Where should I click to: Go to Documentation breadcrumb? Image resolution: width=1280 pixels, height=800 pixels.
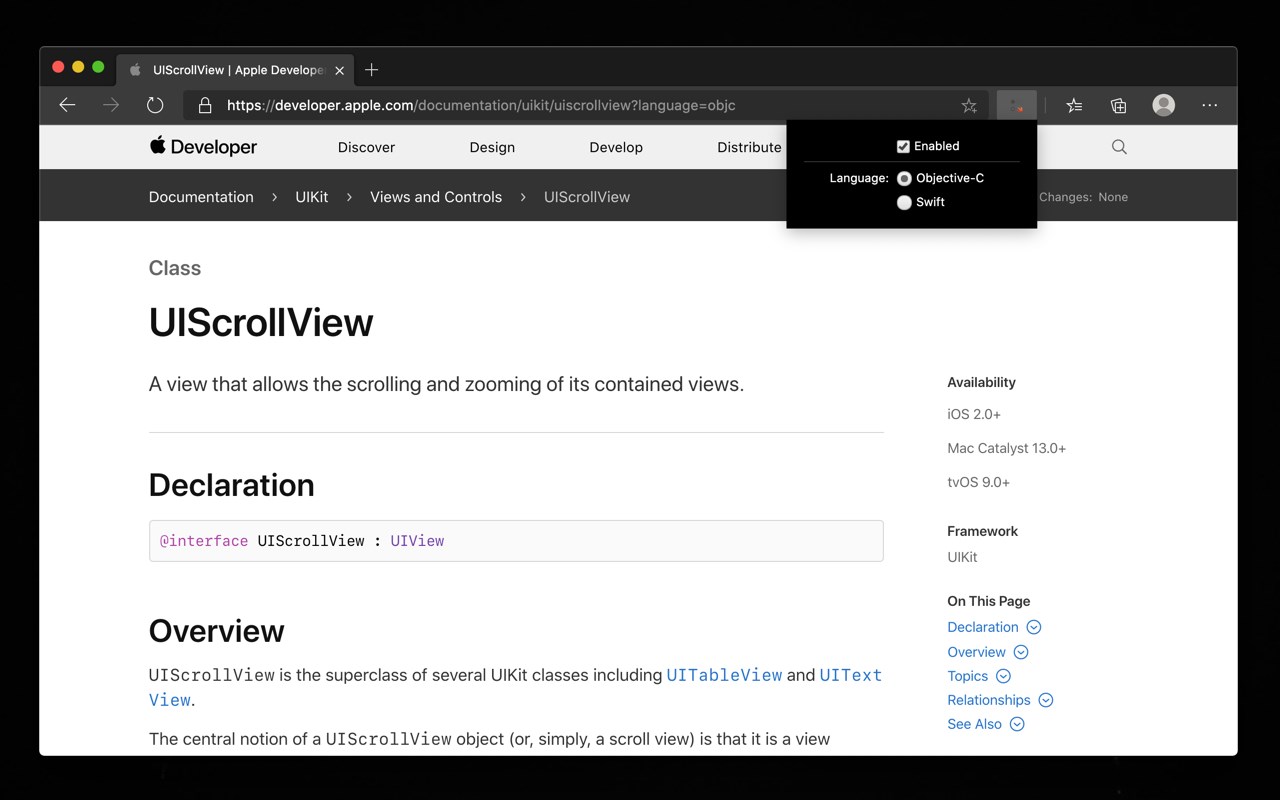201,197
